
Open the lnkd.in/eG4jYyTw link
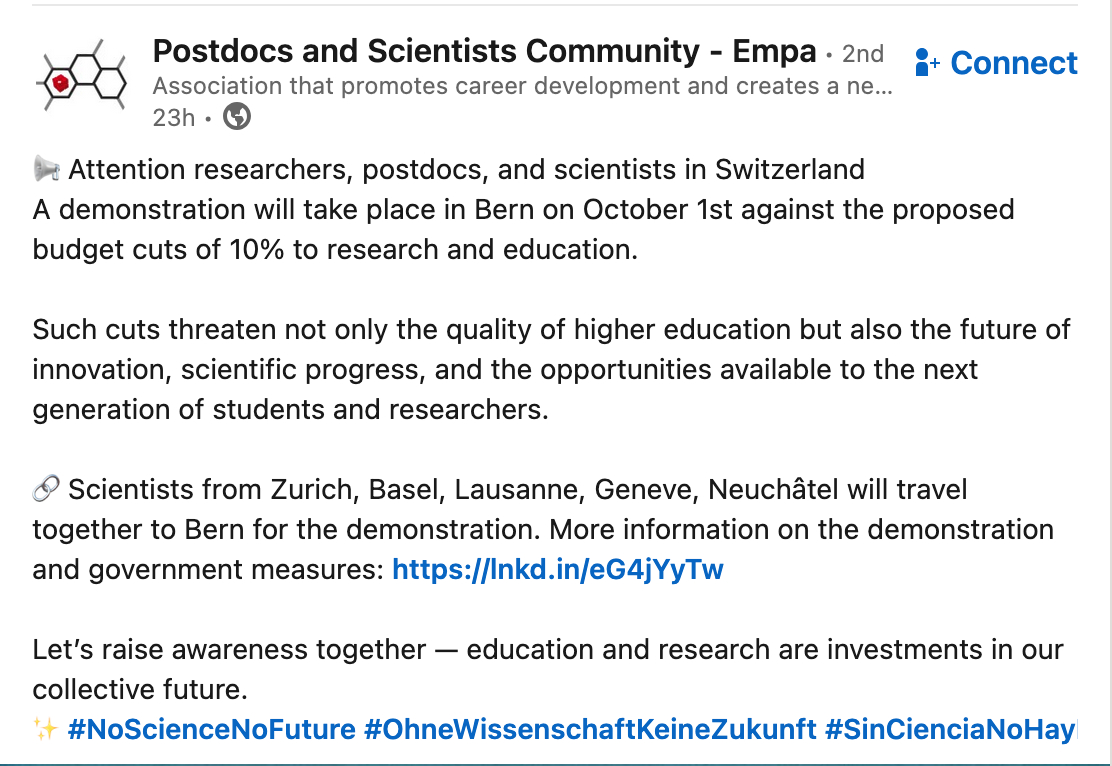(557, 570)
